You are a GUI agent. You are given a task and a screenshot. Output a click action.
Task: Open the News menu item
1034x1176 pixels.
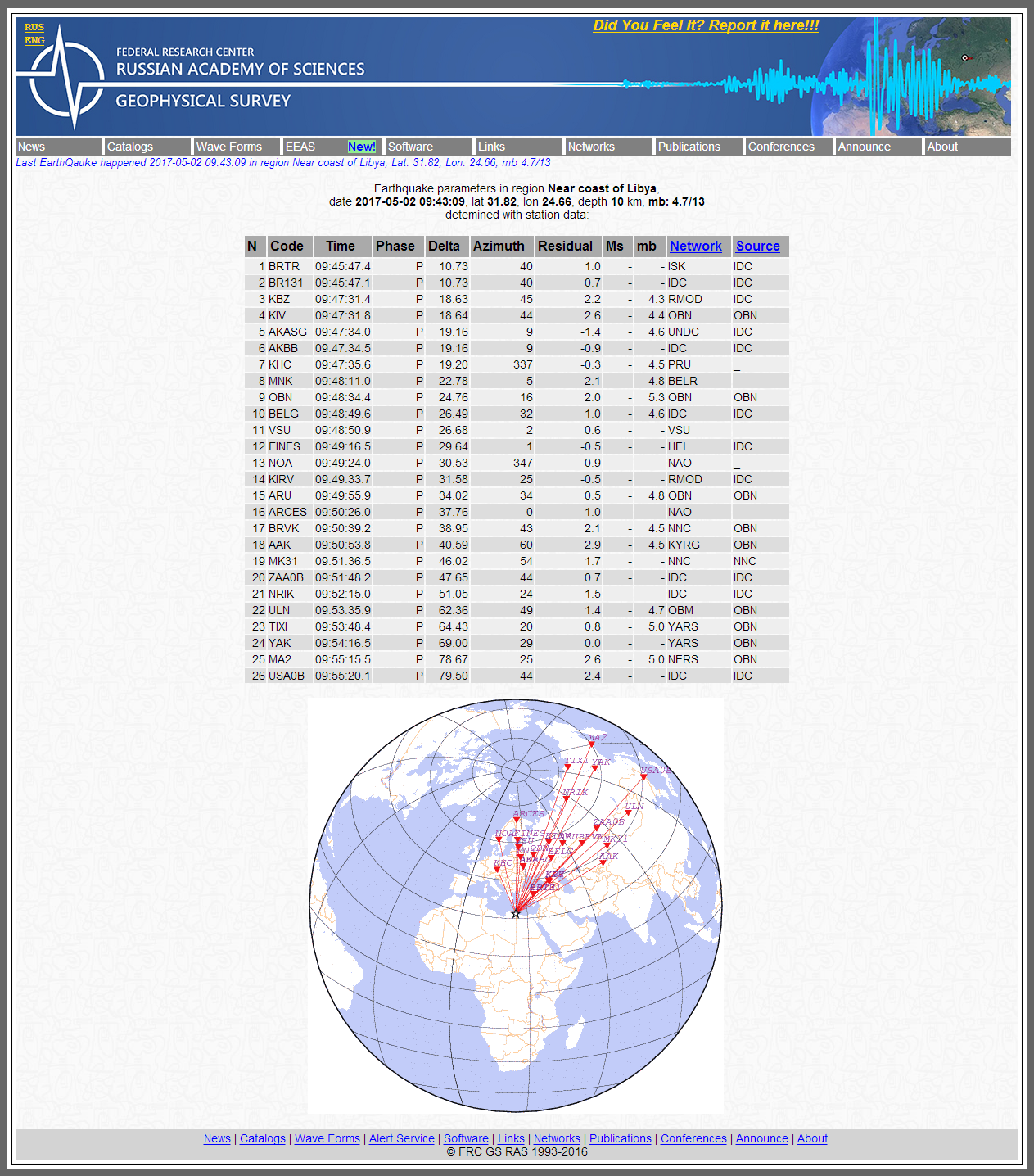pos(31,147)
